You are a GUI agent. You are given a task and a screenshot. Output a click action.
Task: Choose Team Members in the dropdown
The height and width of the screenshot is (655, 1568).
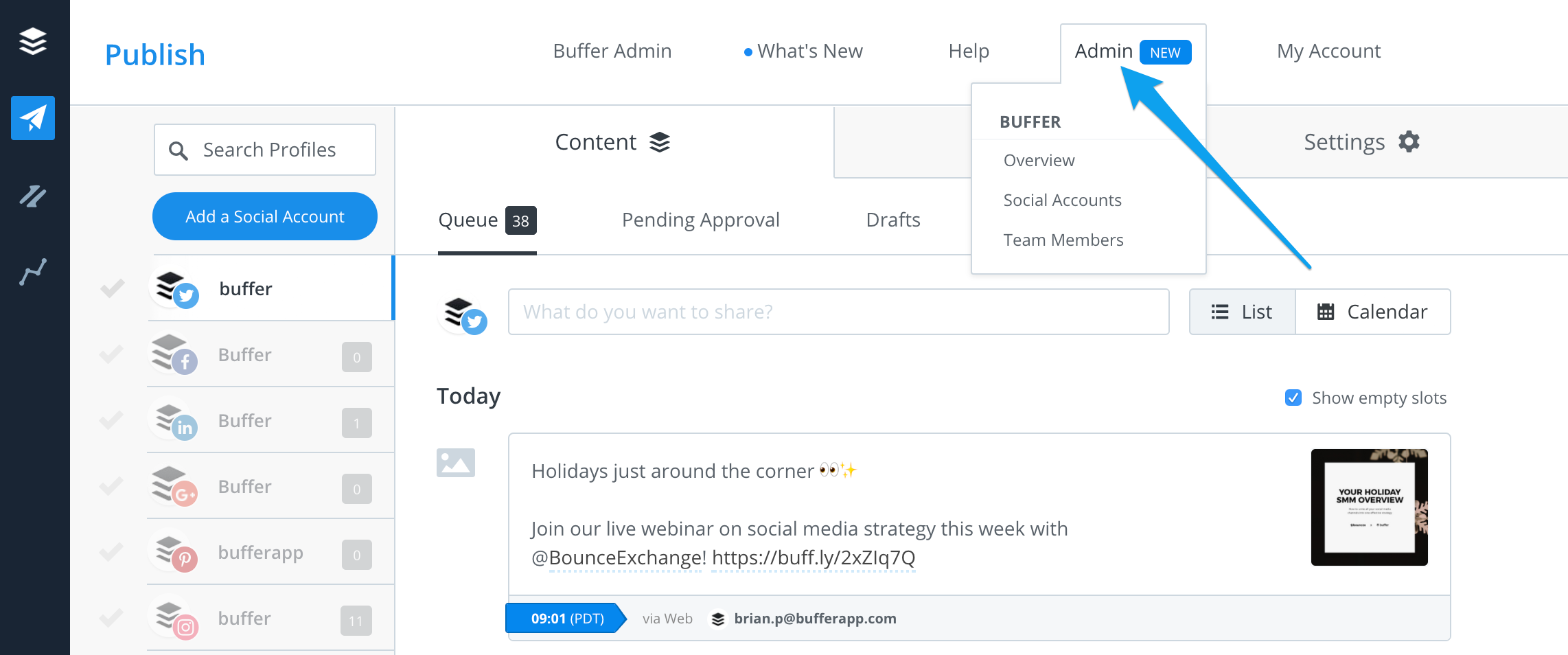click(1063, 240)
